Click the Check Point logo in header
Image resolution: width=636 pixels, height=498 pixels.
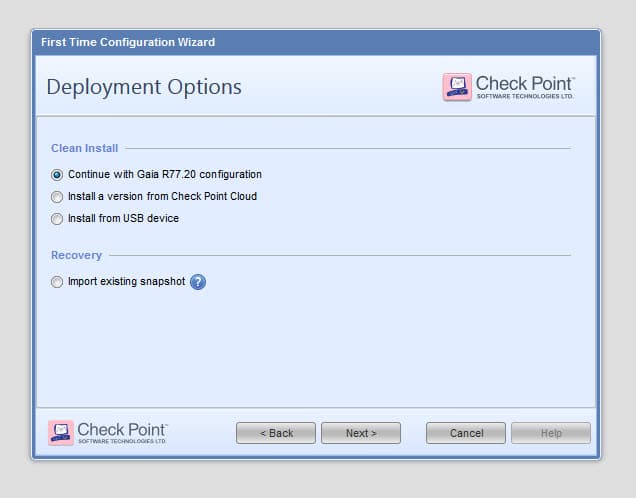(509, 87)
